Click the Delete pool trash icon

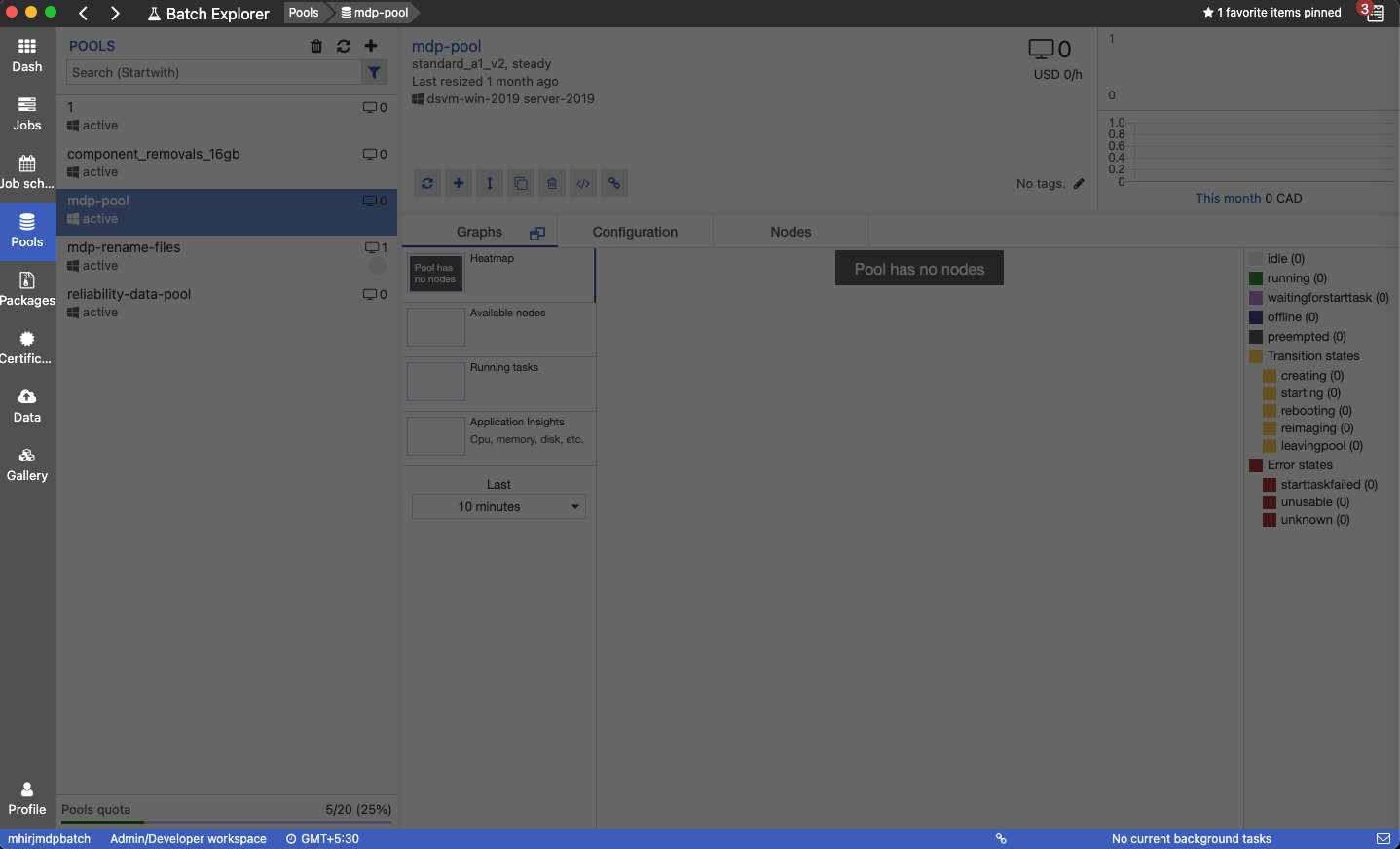click(552, 183)
